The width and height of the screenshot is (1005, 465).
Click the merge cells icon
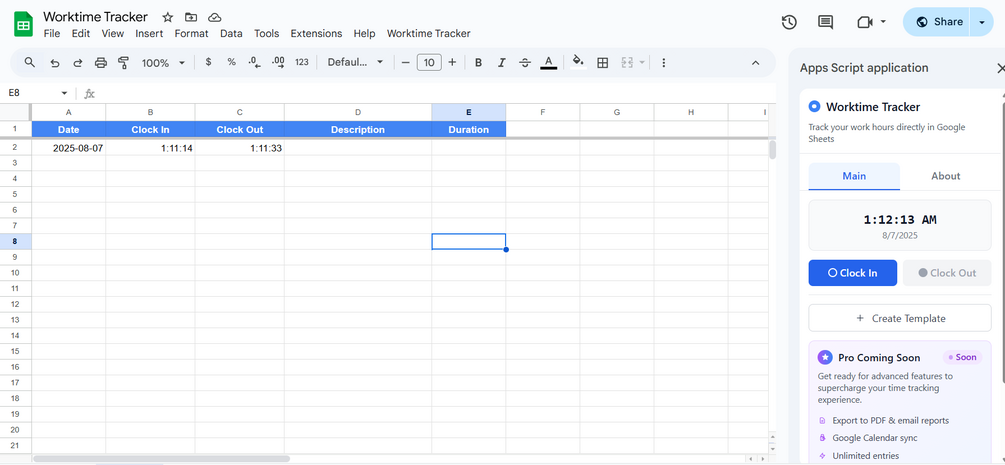click(x=627, y=62)
